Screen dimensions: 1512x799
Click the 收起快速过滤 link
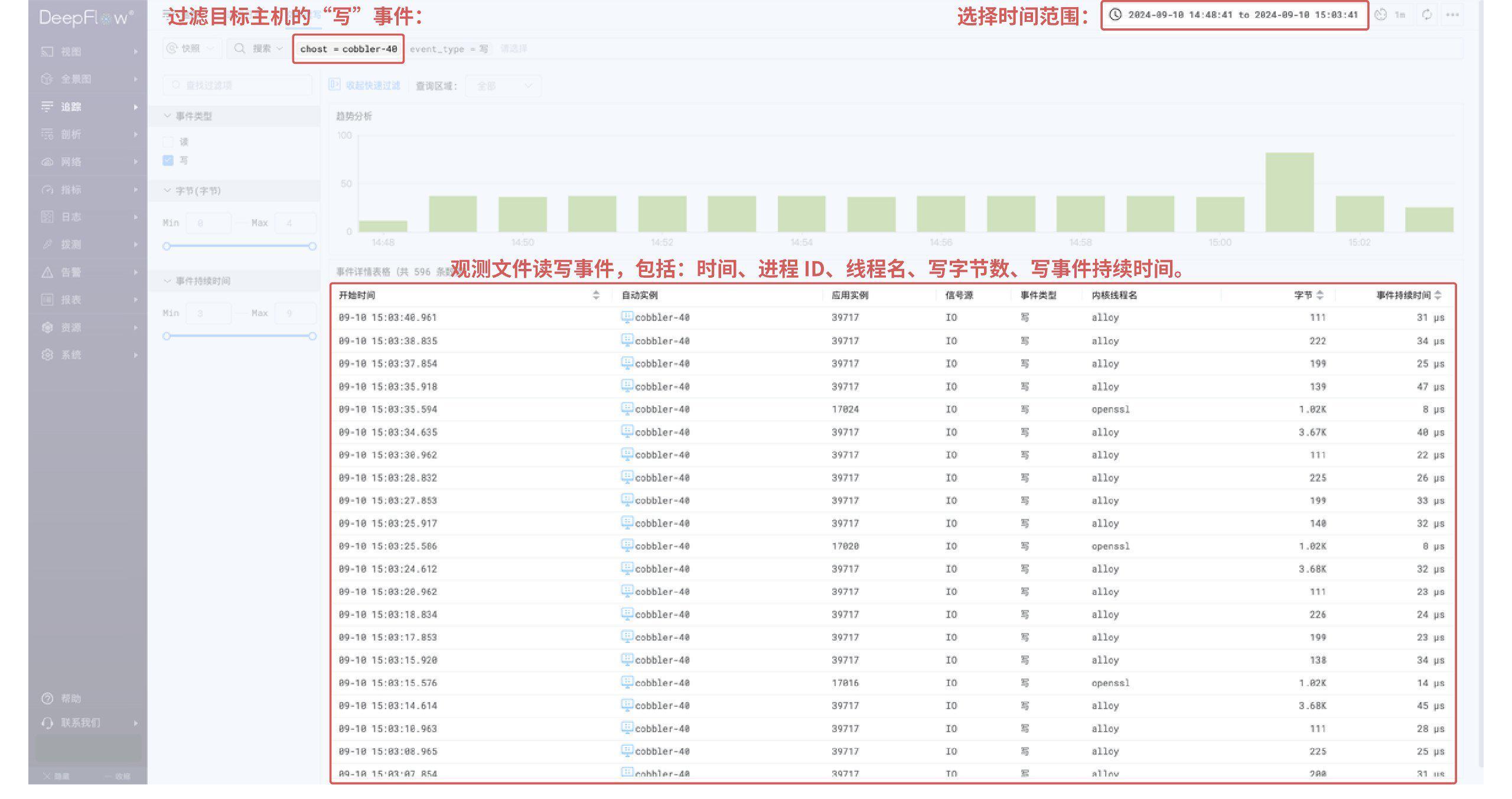(373, 86)
